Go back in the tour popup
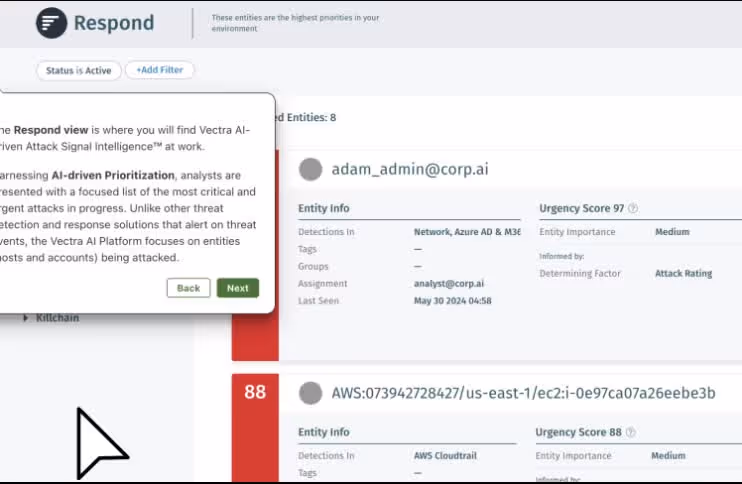Viewport: 742px width, 484px height. coord(188,288)
